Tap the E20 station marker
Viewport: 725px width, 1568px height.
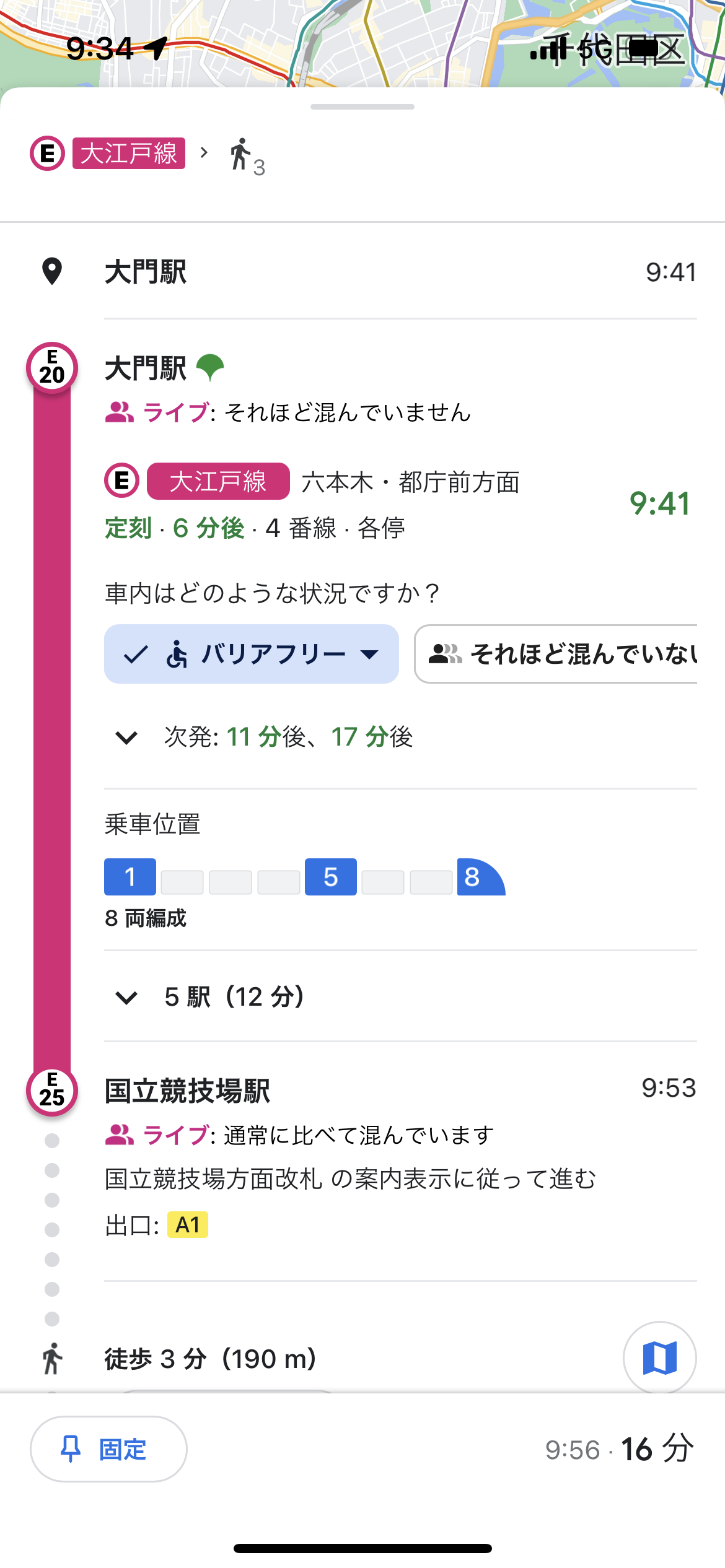point(52,368)
